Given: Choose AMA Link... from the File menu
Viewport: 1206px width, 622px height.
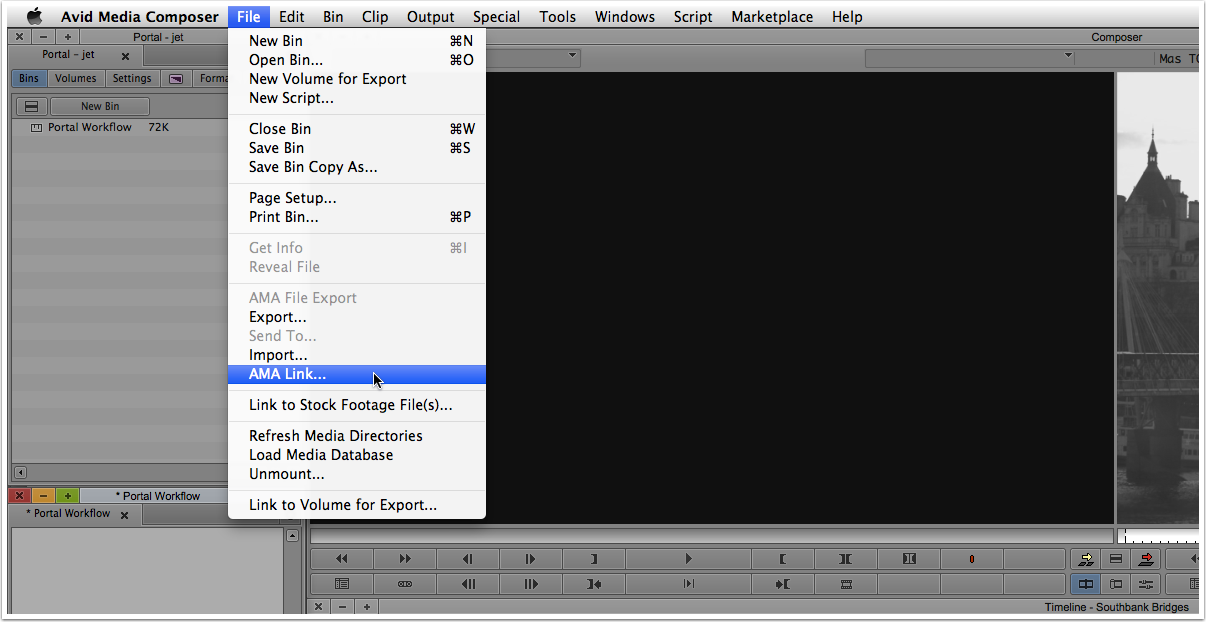Looking at the screenshot, I should pos(357,374).
